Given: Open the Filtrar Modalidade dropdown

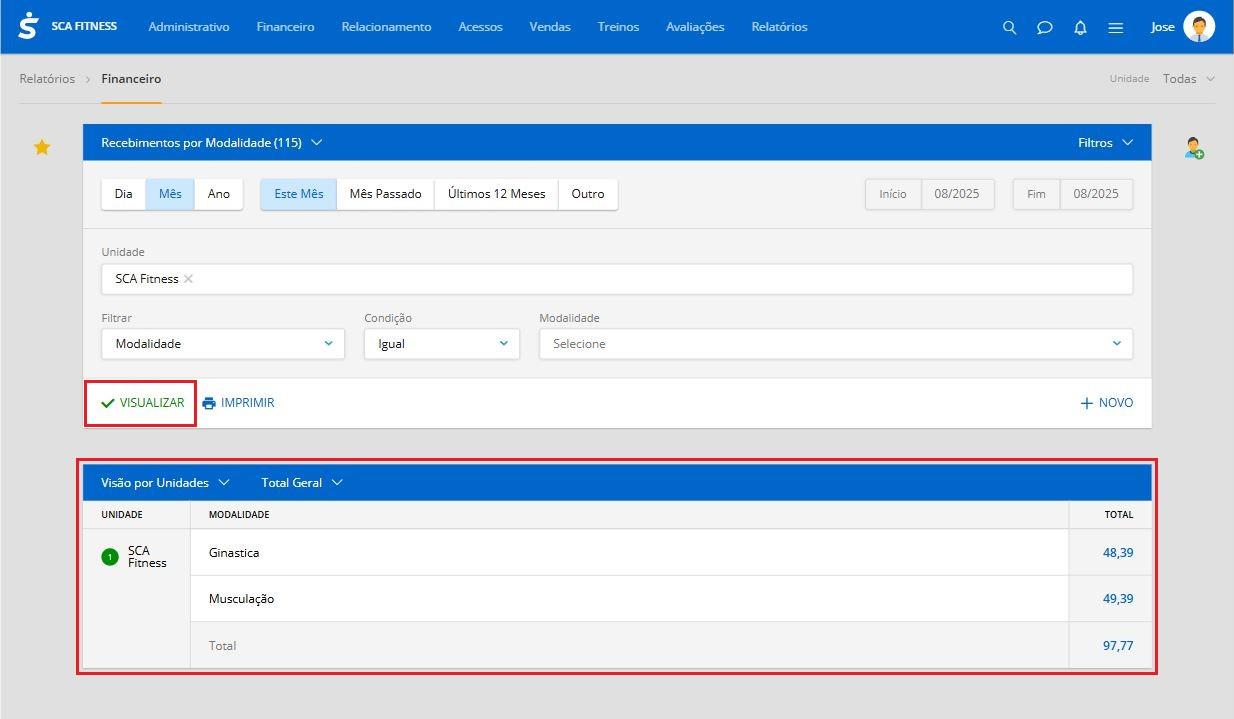Looking at the screenshot, I should pyautogui.click(x=223, y=344).
